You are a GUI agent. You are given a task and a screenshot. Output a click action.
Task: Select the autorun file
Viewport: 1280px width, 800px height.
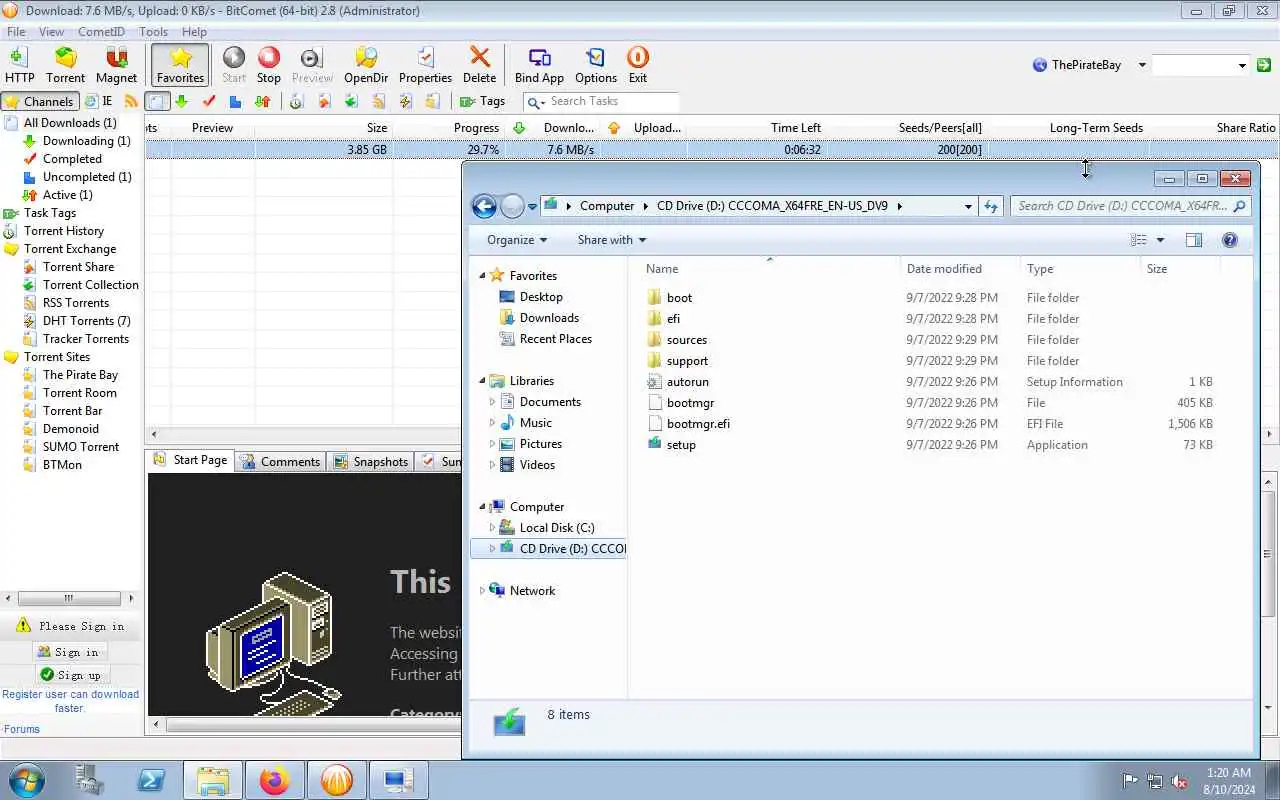pyautogui.click(x=687, y=382)
